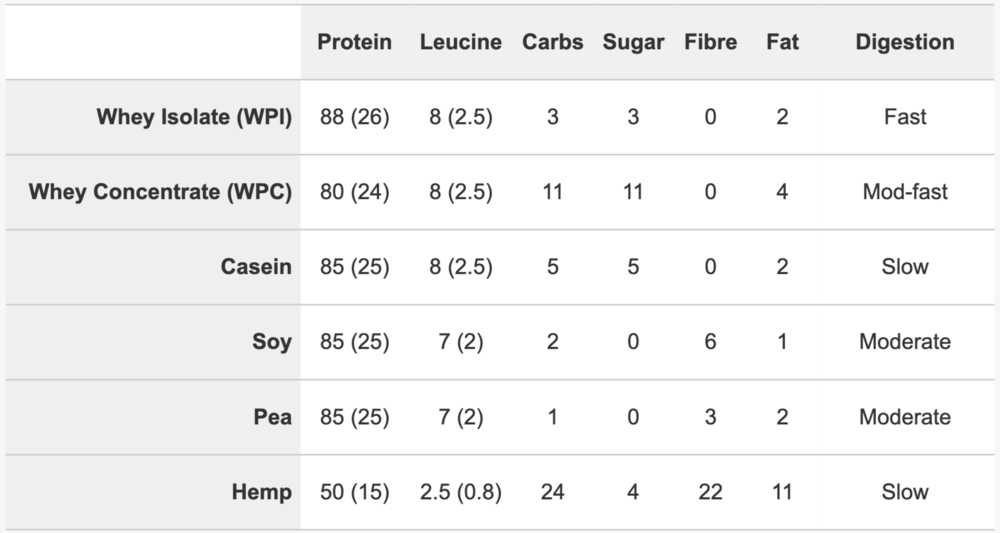The width and height of the screenshot is (1000, 533).
Task: Click the Casein row label
Action: (256, 266)
